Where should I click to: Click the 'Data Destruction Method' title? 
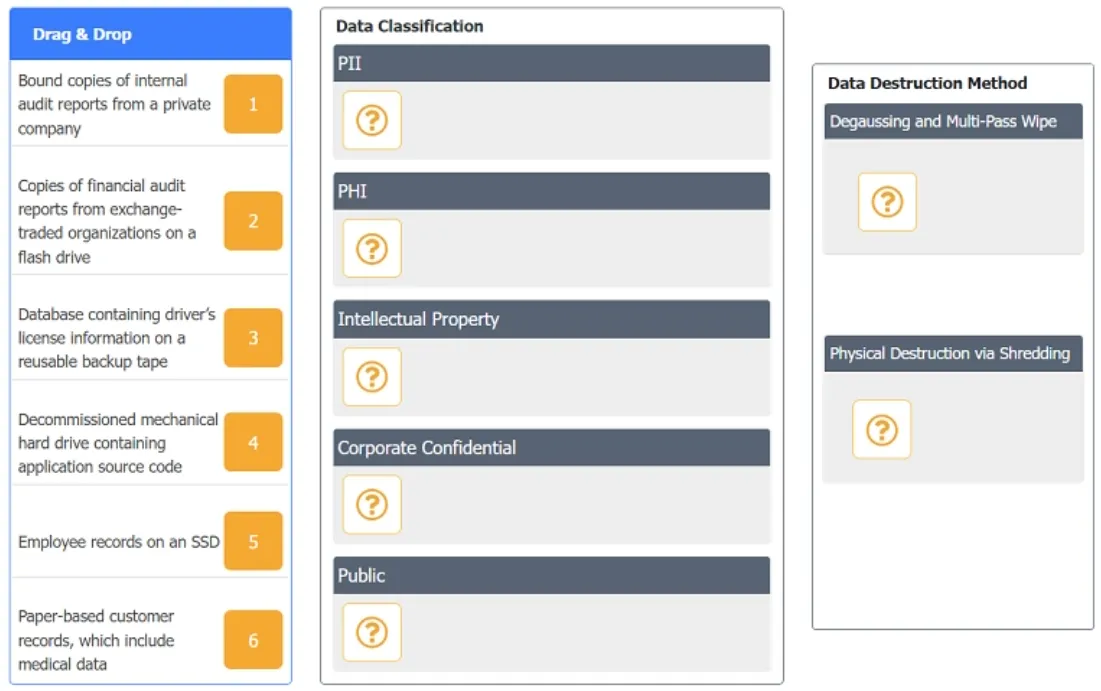pyautogui.click(x=927, y=83)
